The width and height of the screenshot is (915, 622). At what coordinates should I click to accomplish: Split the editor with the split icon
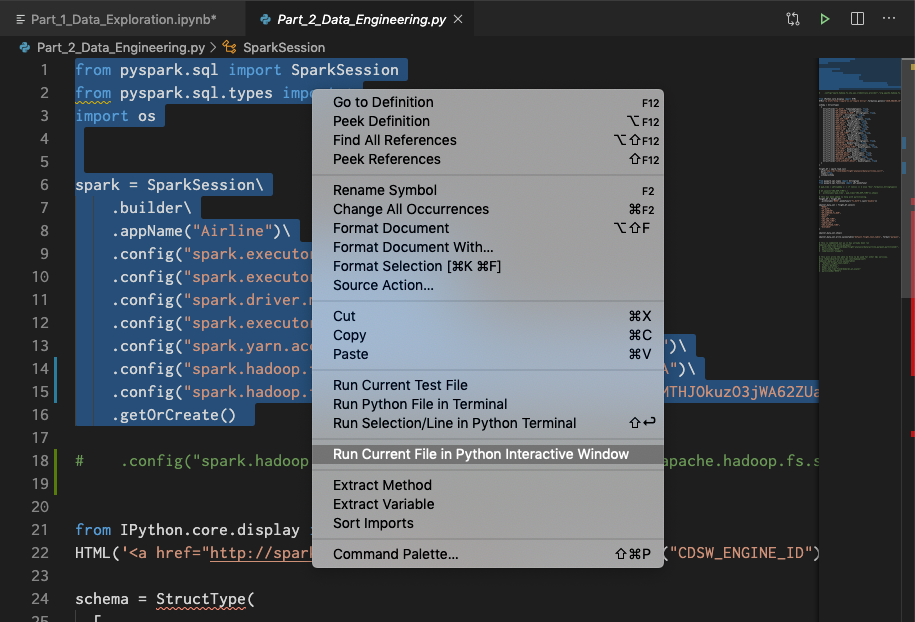[857, 19]
